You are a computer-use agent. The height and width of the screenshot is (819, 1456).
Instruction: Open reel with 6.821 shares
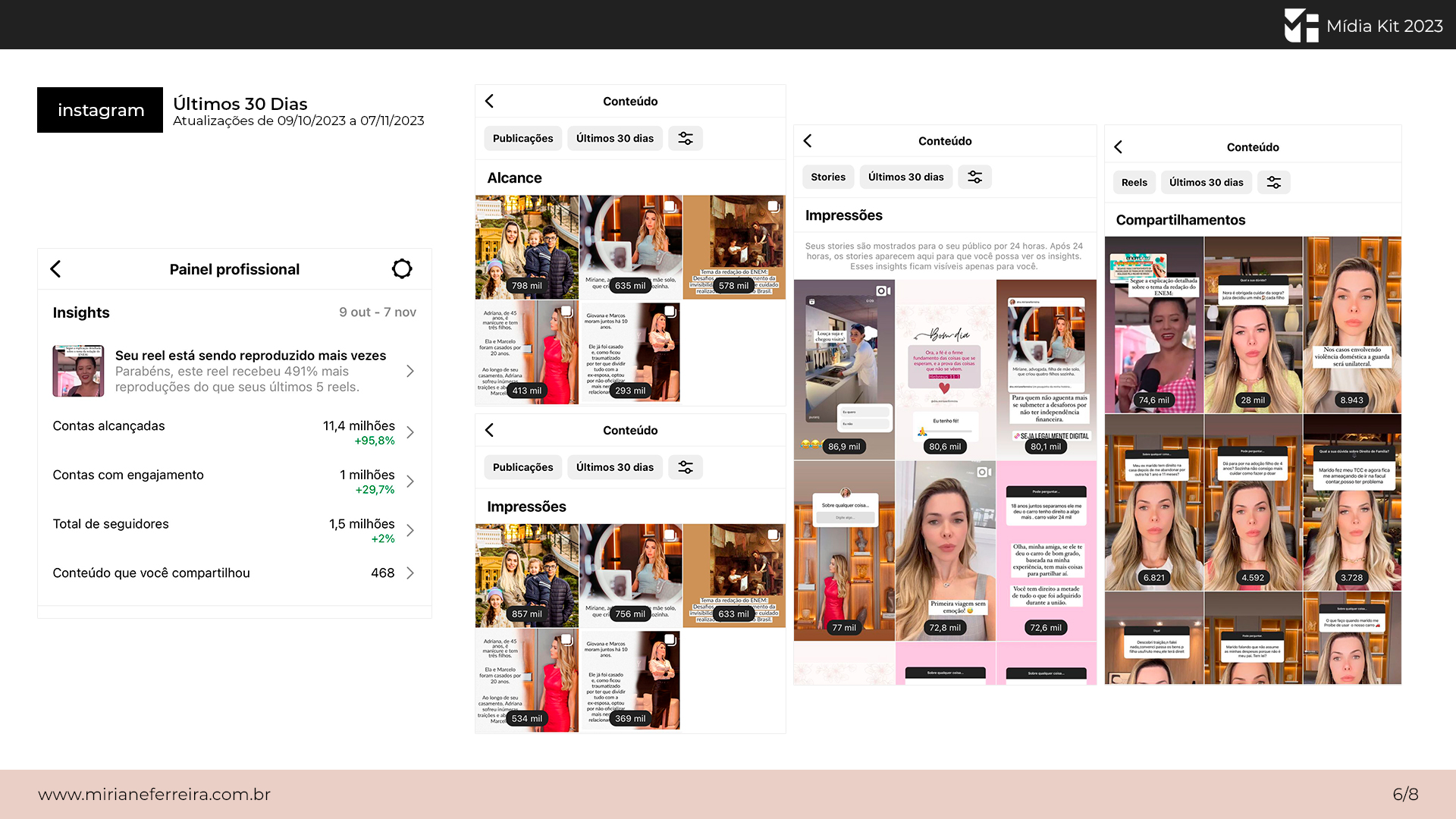[x=1154, y=502]
